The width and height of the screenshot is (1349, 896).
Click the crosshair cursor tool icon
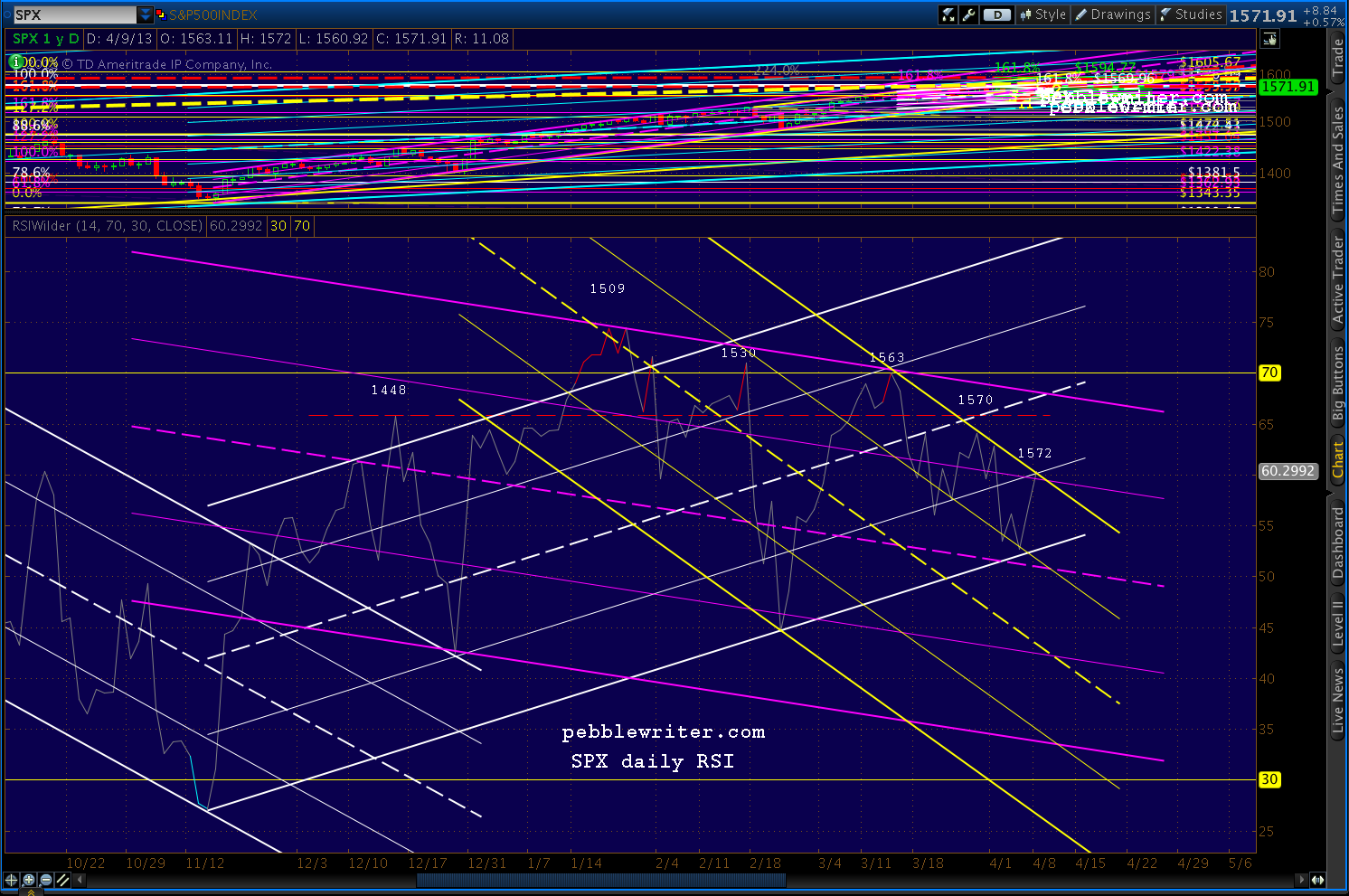12,880
